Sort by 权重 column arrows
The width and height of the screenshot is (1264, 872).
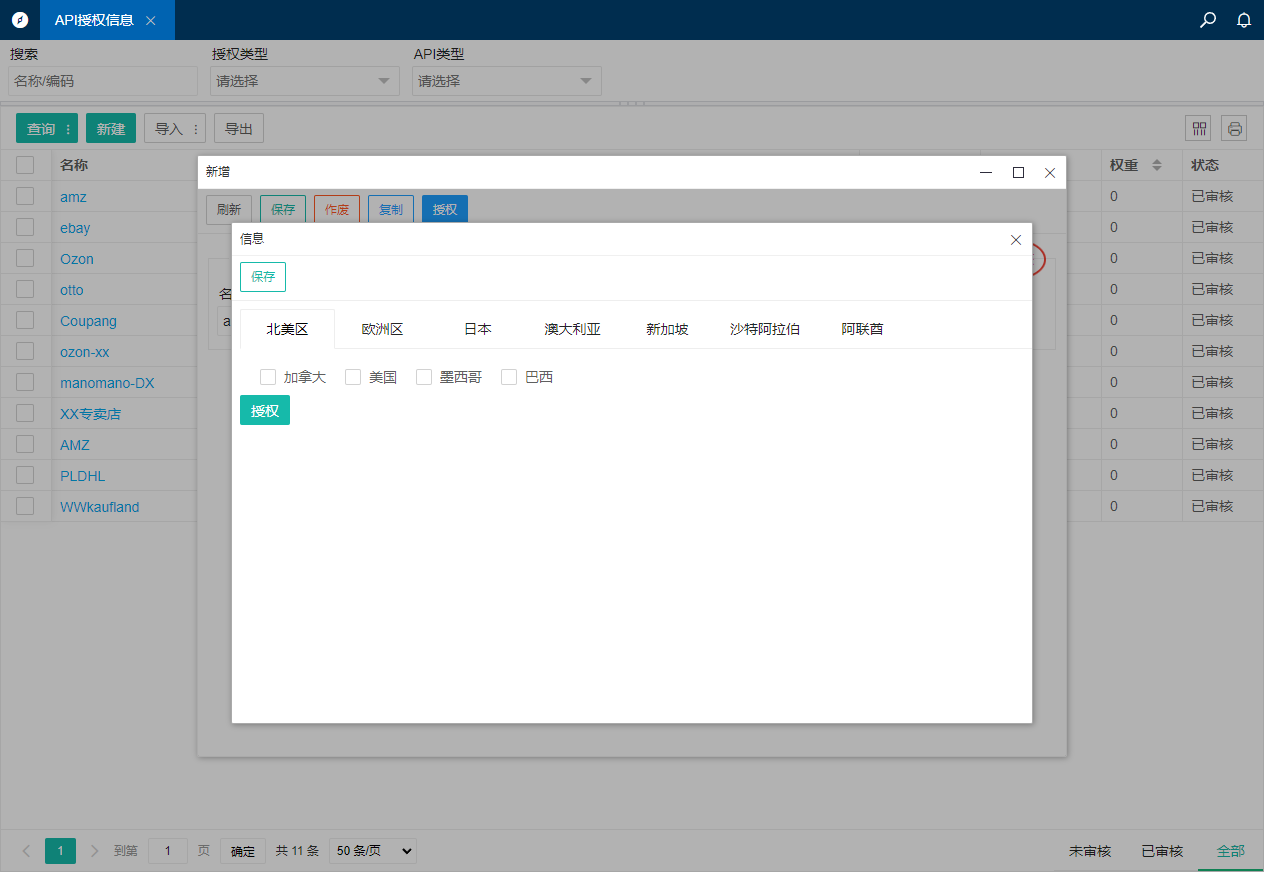click(1157, 165)
